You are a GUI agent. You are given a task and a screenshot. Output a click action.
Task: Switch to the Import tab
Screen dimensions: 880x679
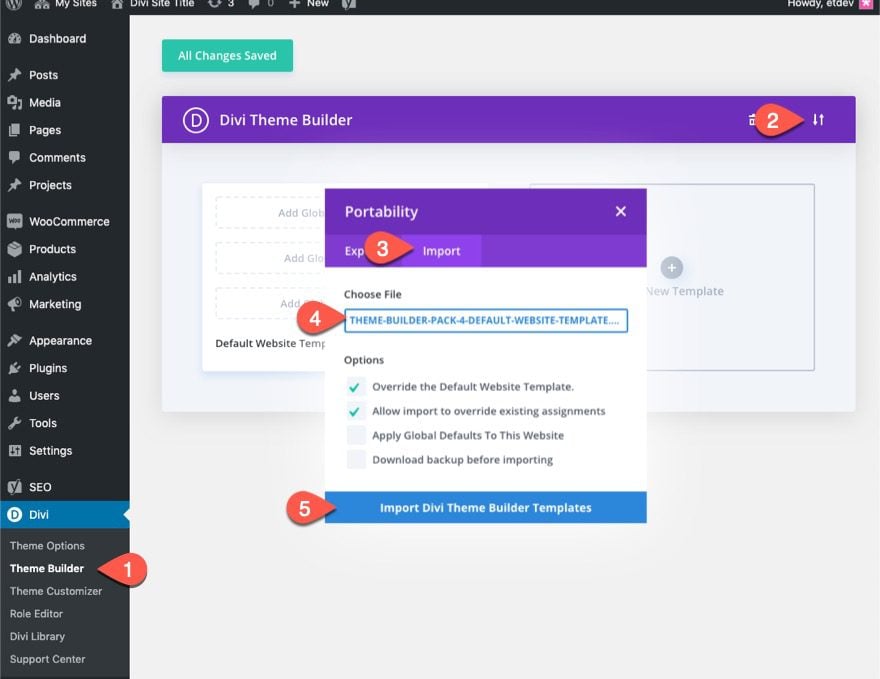tap(441, 251)
